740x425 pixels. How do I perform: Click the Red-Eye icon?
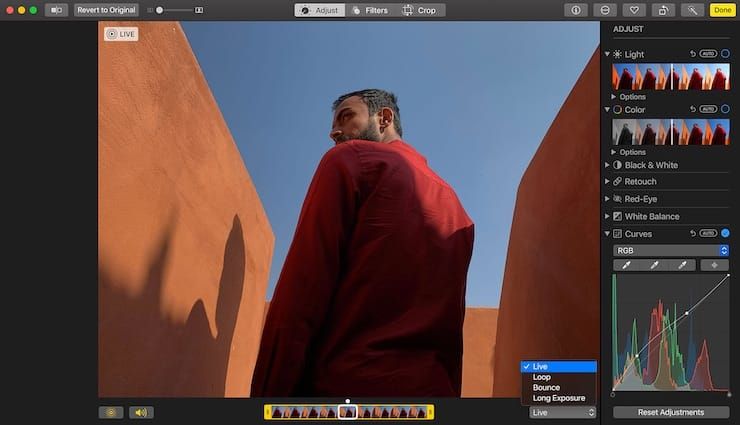pyautogui.click(x=617, y=199)
